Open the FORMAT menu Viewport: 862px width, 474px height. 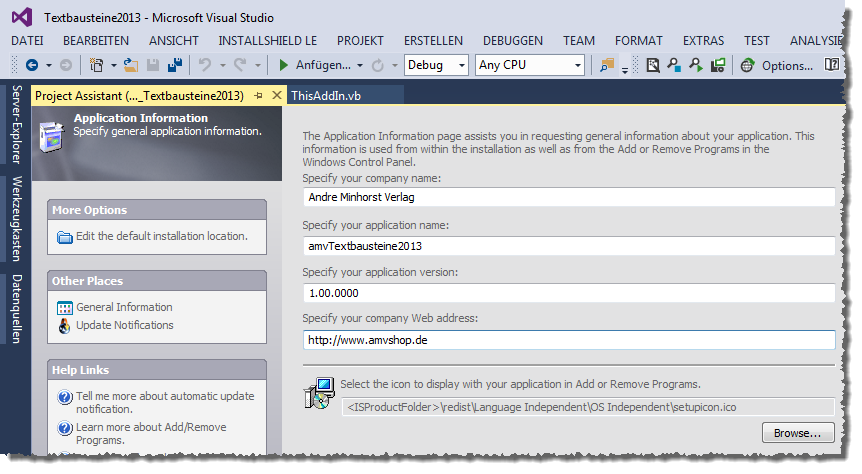pos(639,41)
